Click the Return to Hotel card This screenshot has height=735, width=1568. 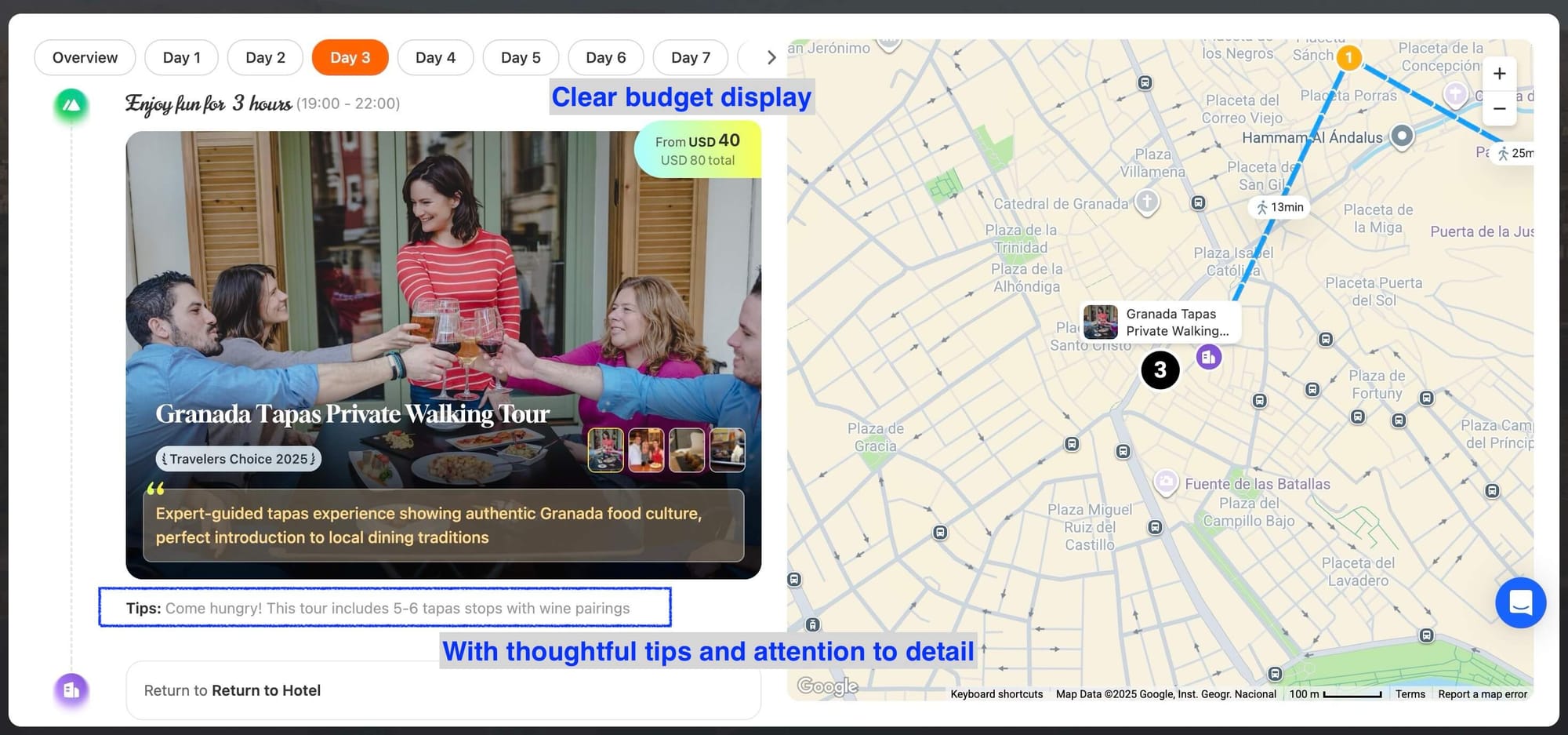point(443,690)
